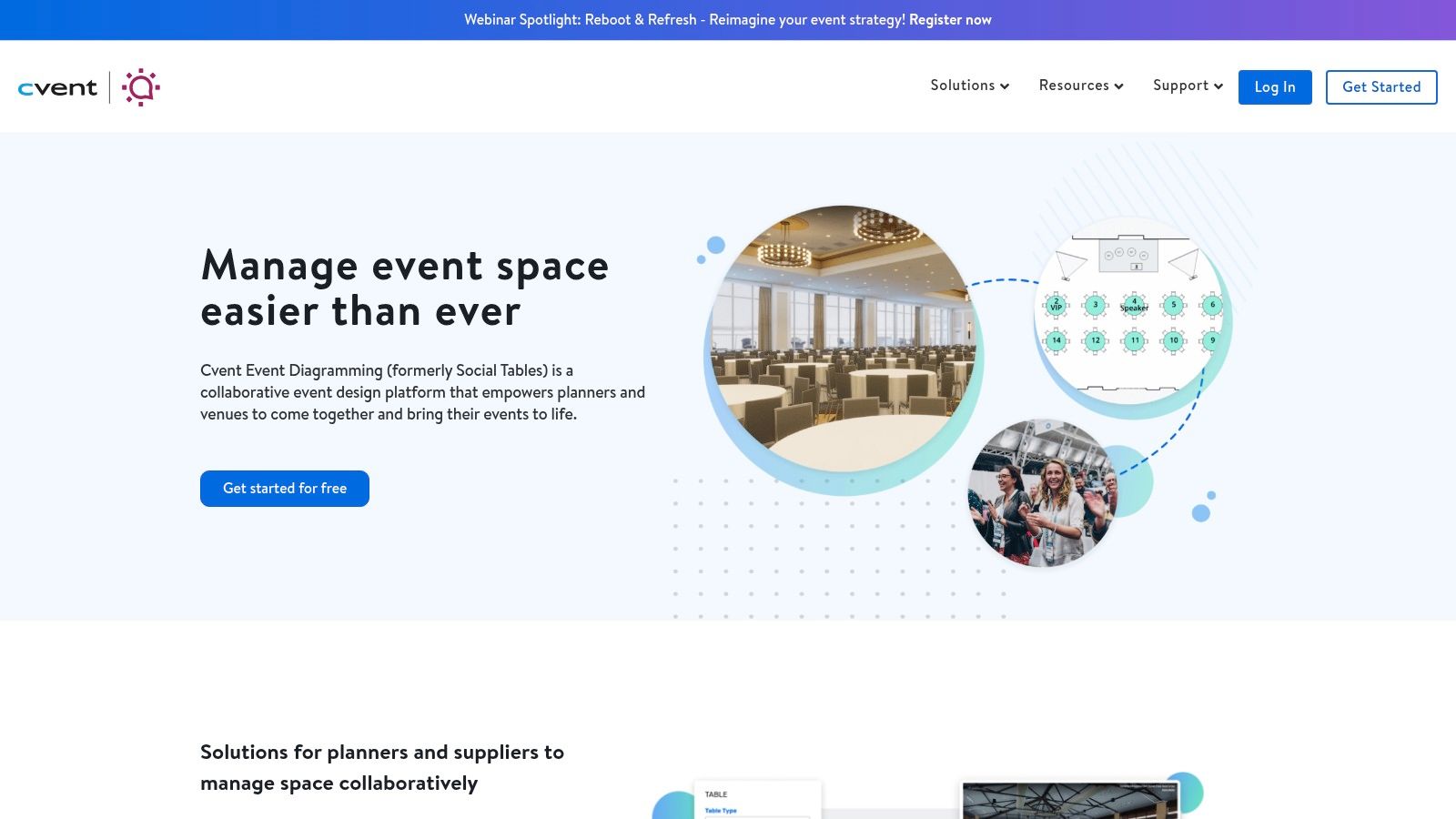Open the Resources menu
The image size is (1456, 819).
click(x=1074, y=86)
